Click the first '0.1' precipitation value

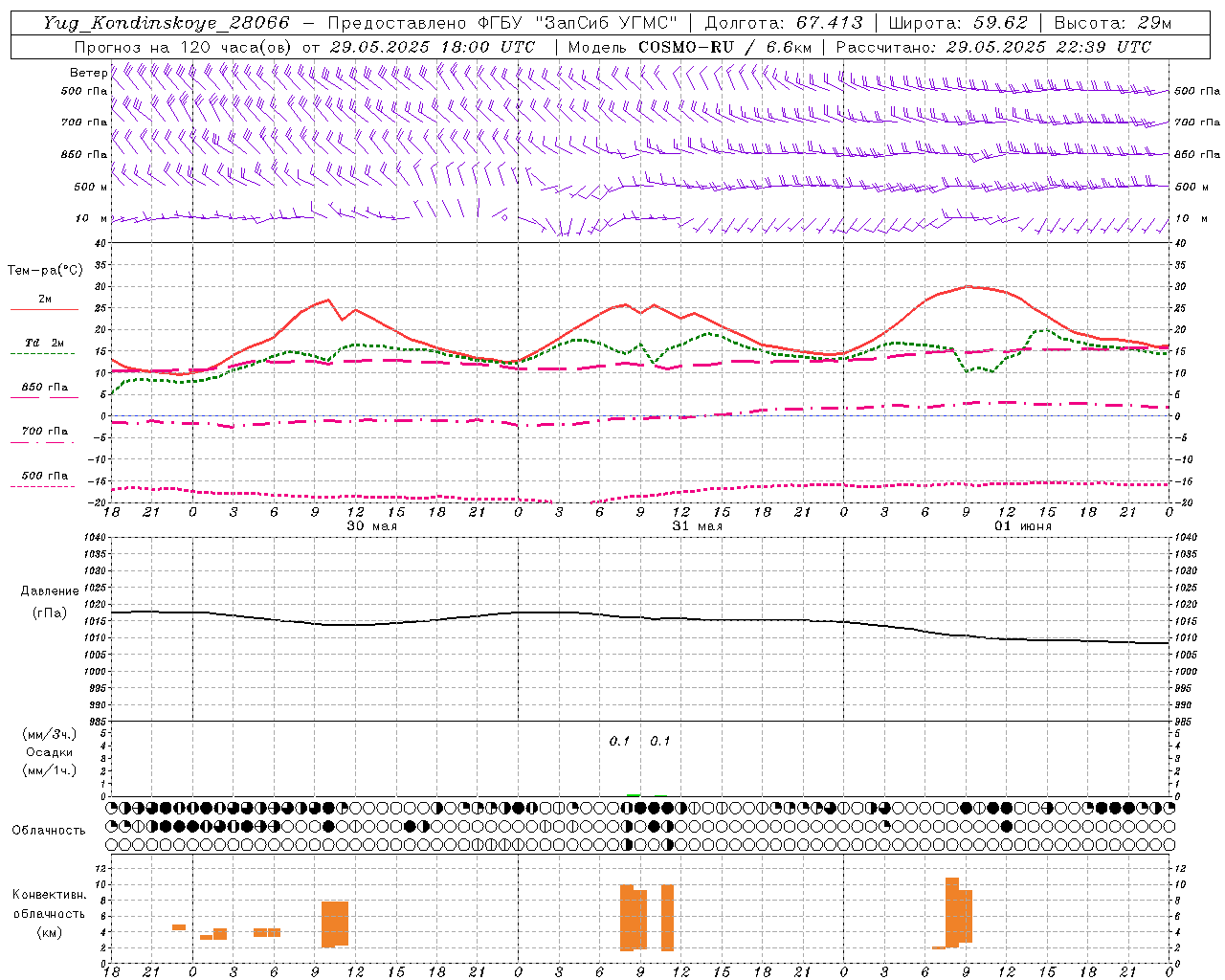tap(619, 742)
